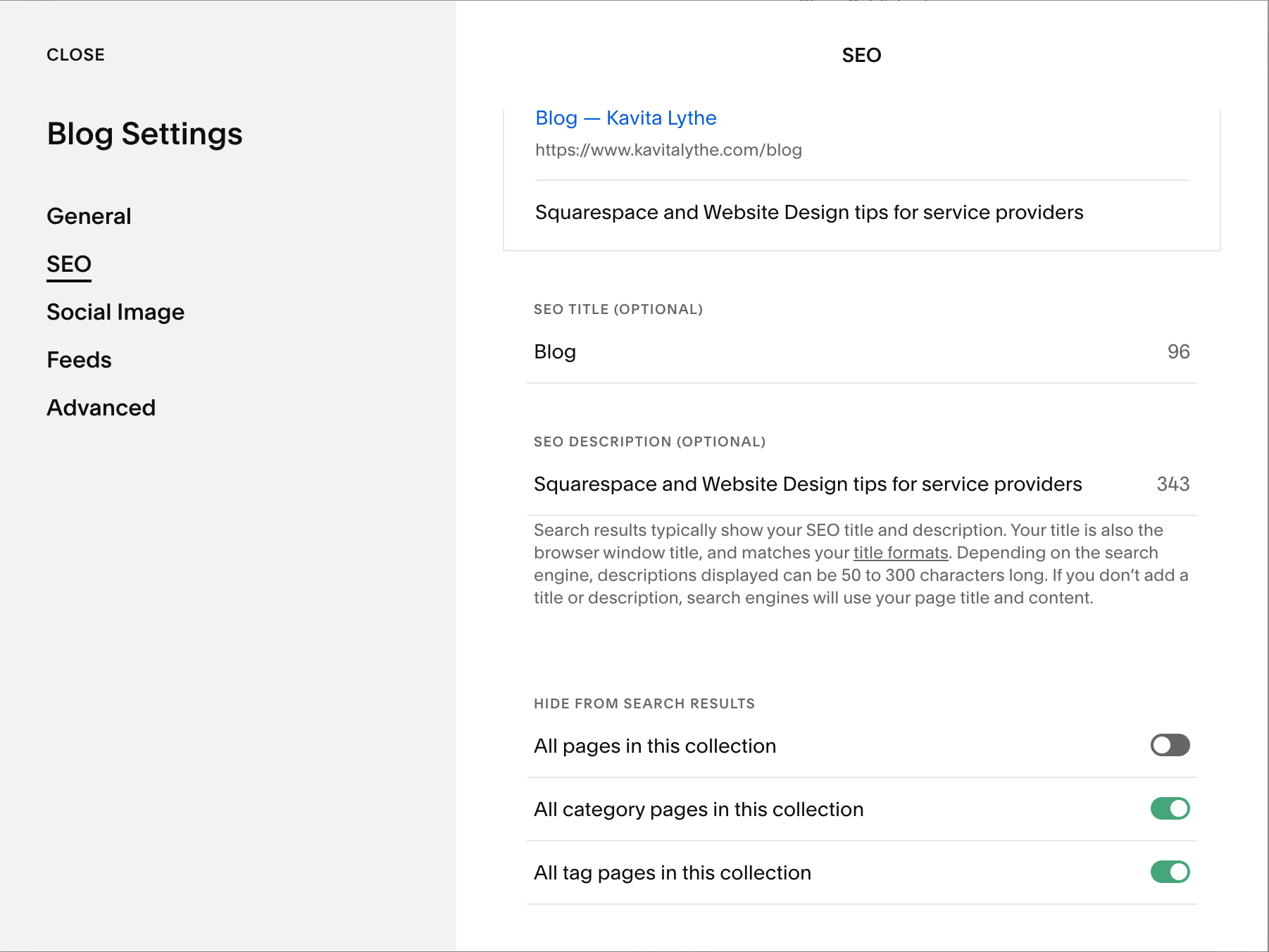
Task: Click the "SEO" panel header at top
Action: click(x=861, y=55)
